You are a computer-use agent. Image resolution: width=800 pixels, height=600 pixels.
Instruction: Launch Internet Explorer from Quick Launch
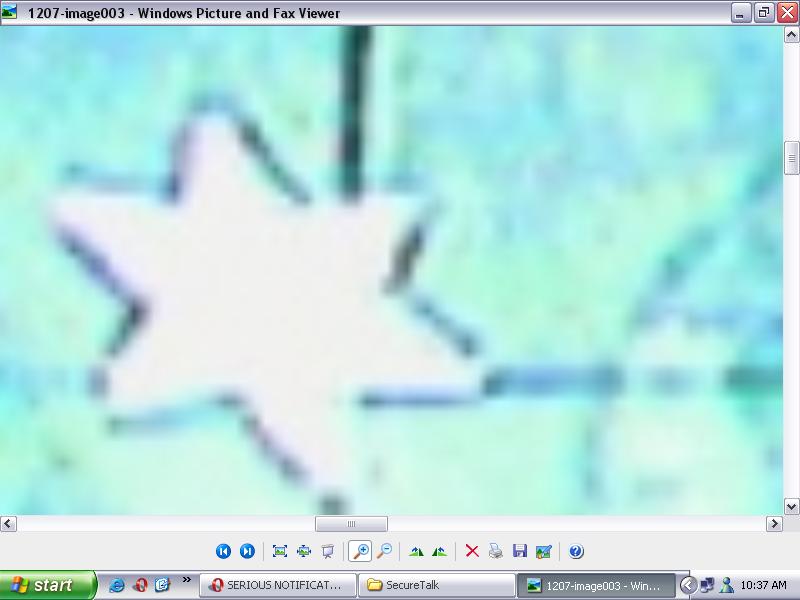click(x=116, y=585)
